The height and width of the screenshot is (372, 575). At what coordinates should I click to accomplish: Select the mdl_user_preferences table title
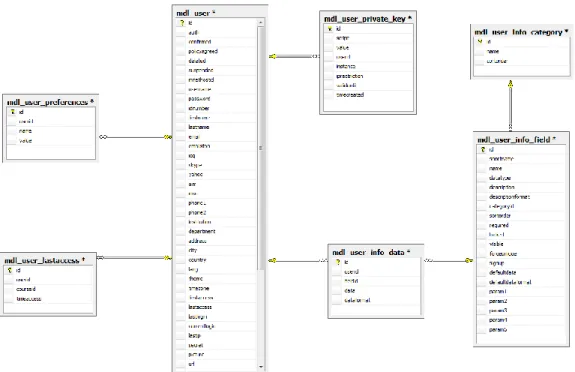50,102
